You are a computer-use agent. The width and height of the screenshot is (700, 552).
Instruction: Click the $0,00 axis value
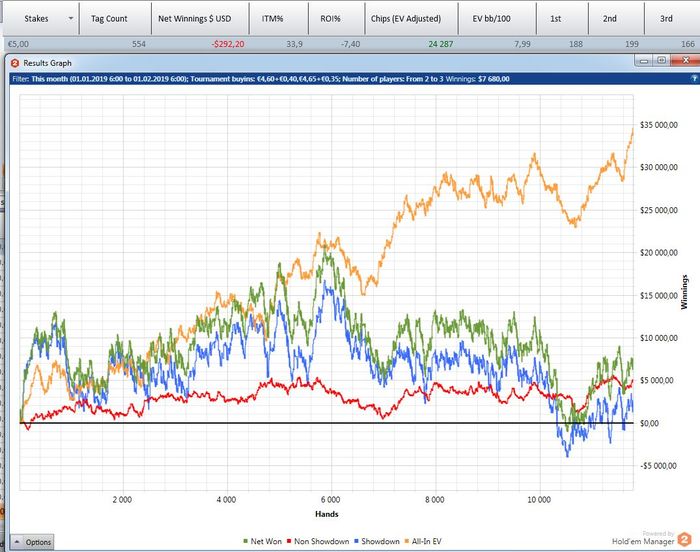tap(649, 423)
